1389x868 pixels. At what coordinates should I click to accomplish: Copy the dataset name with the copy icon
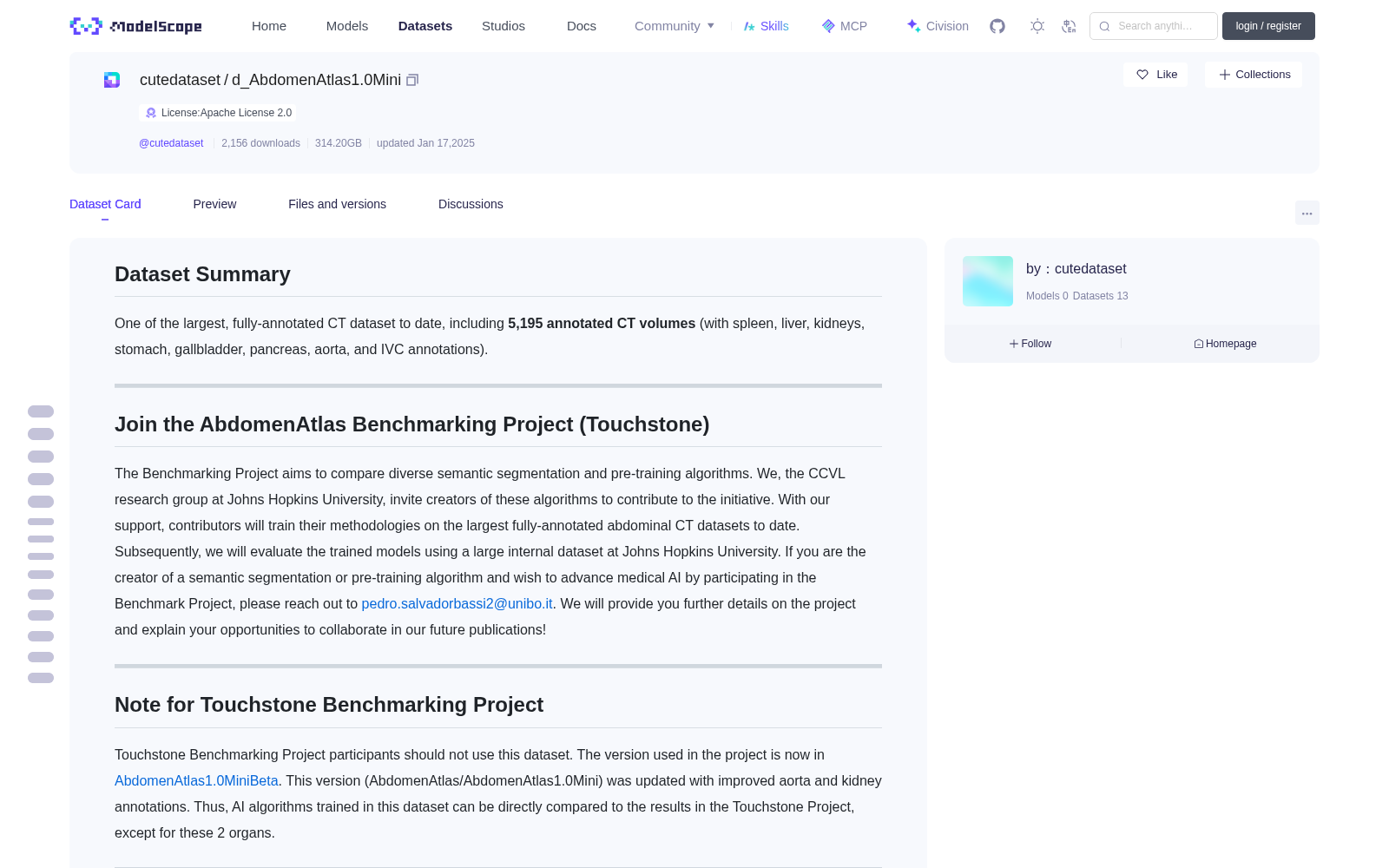(412, 80)
